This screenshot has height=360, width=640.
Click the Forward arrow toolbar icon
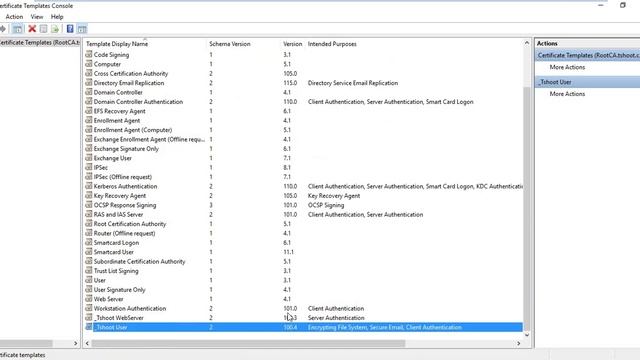click(x=2, y=29)
